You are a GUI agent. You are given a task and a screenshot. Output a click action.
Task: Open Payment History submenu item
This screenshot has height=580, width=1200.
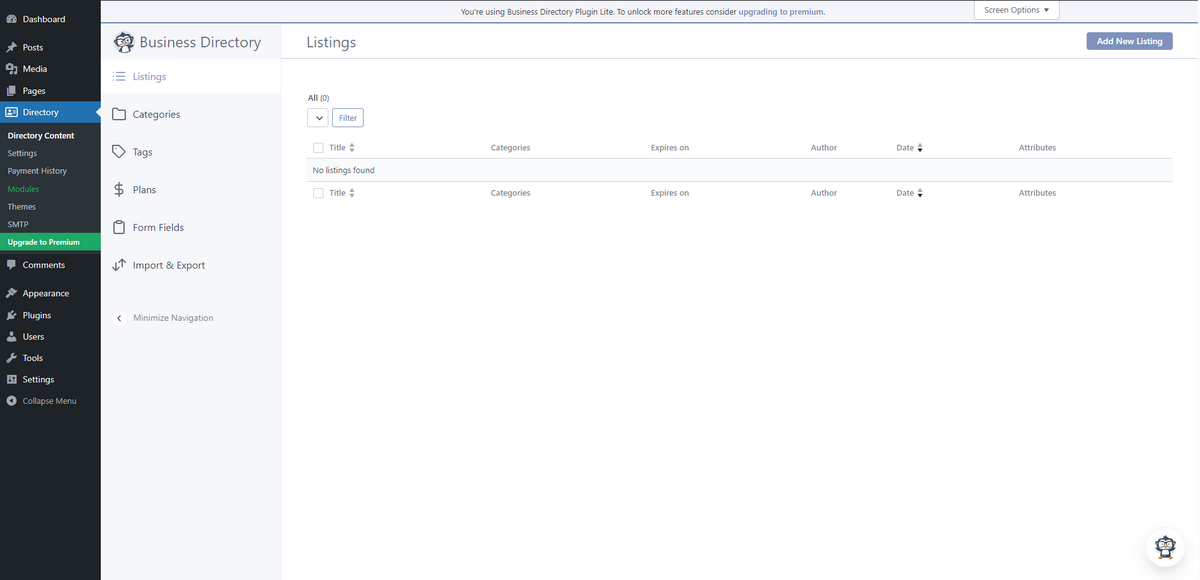37,171
